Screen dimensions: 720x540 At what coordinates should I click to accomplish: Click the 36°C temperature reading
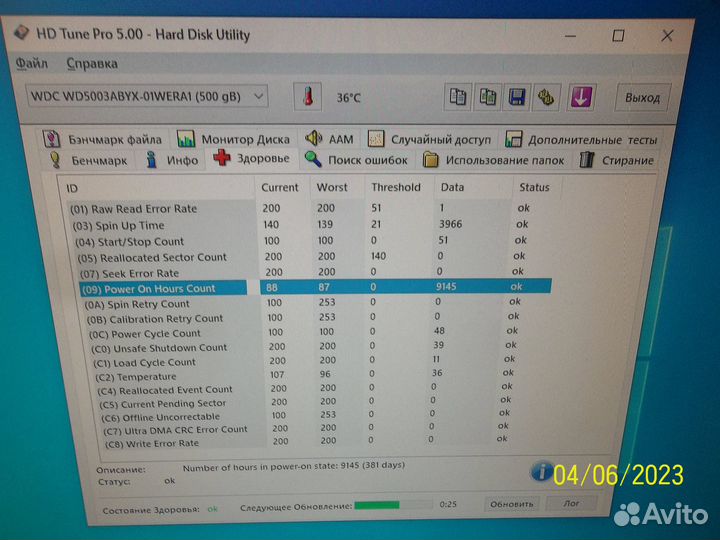[x=348, y=98]
